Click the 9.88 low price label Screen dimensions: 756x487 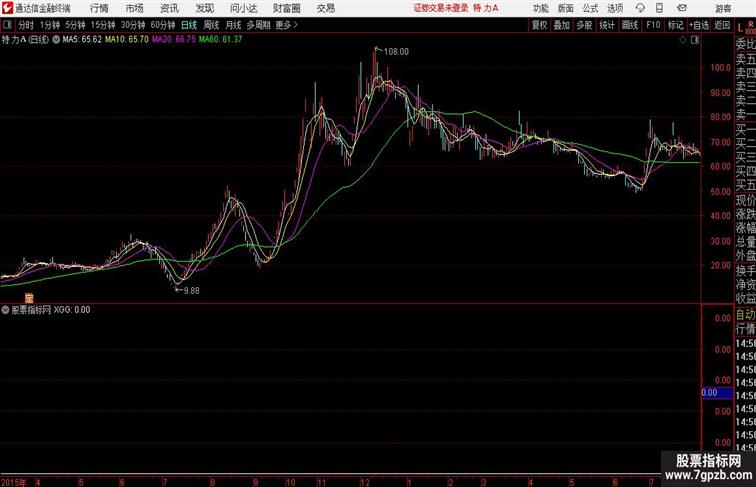[191, 291]
